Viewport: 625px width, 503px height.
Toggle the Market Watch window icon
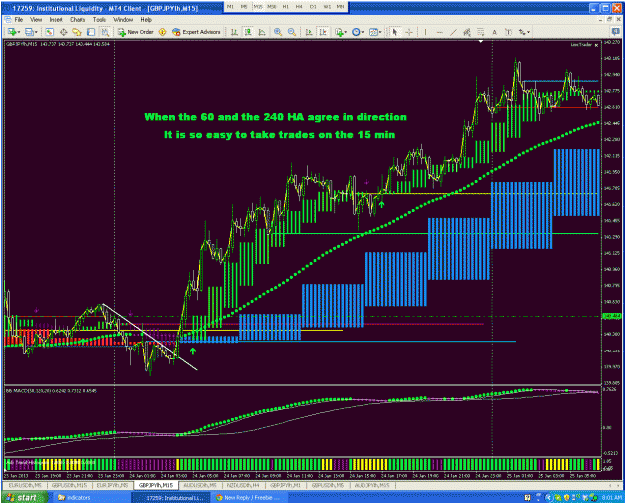[x=49, y=32]
